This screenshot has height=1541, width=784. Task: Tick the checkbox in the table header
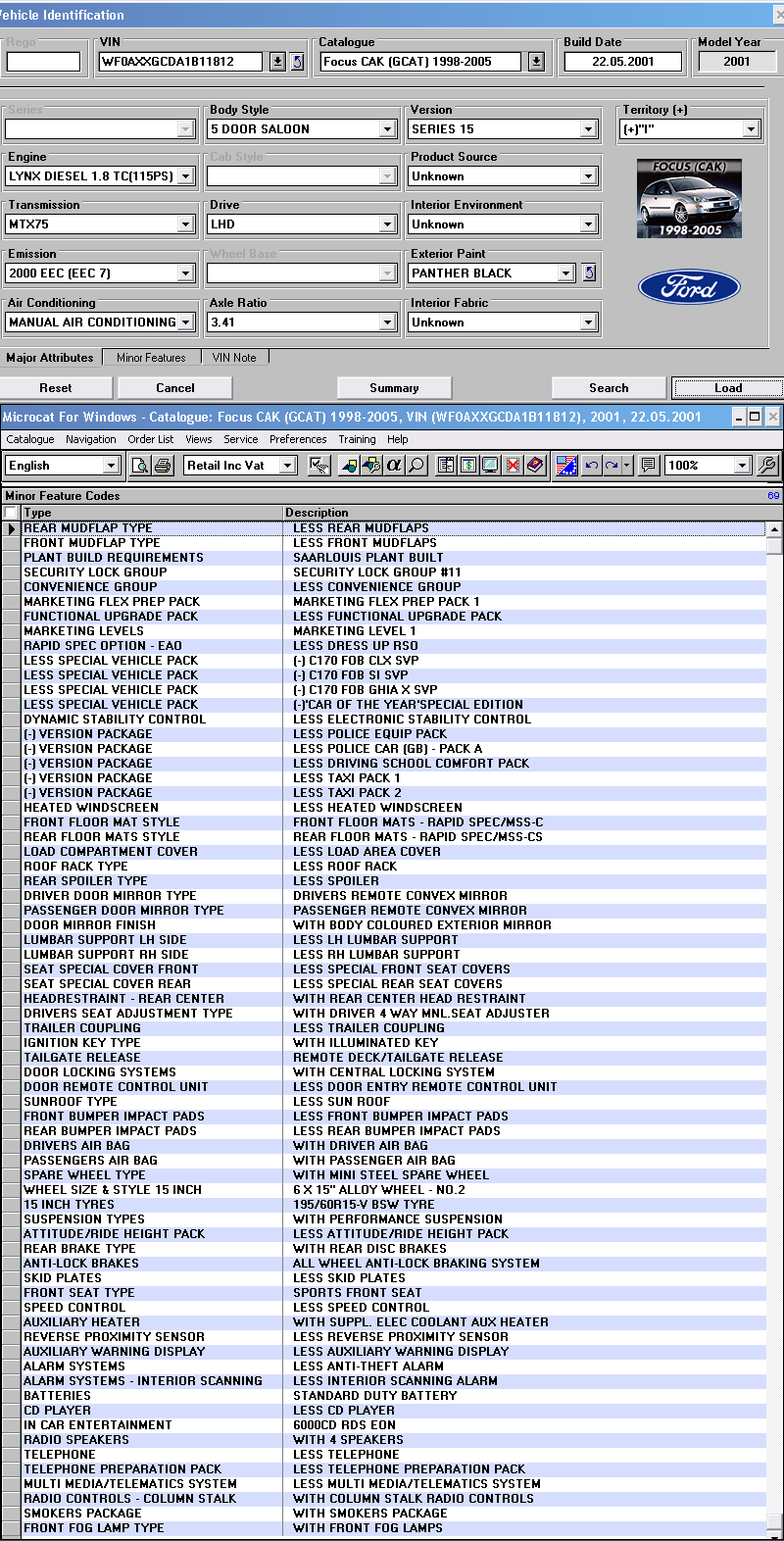pos(11,513)
